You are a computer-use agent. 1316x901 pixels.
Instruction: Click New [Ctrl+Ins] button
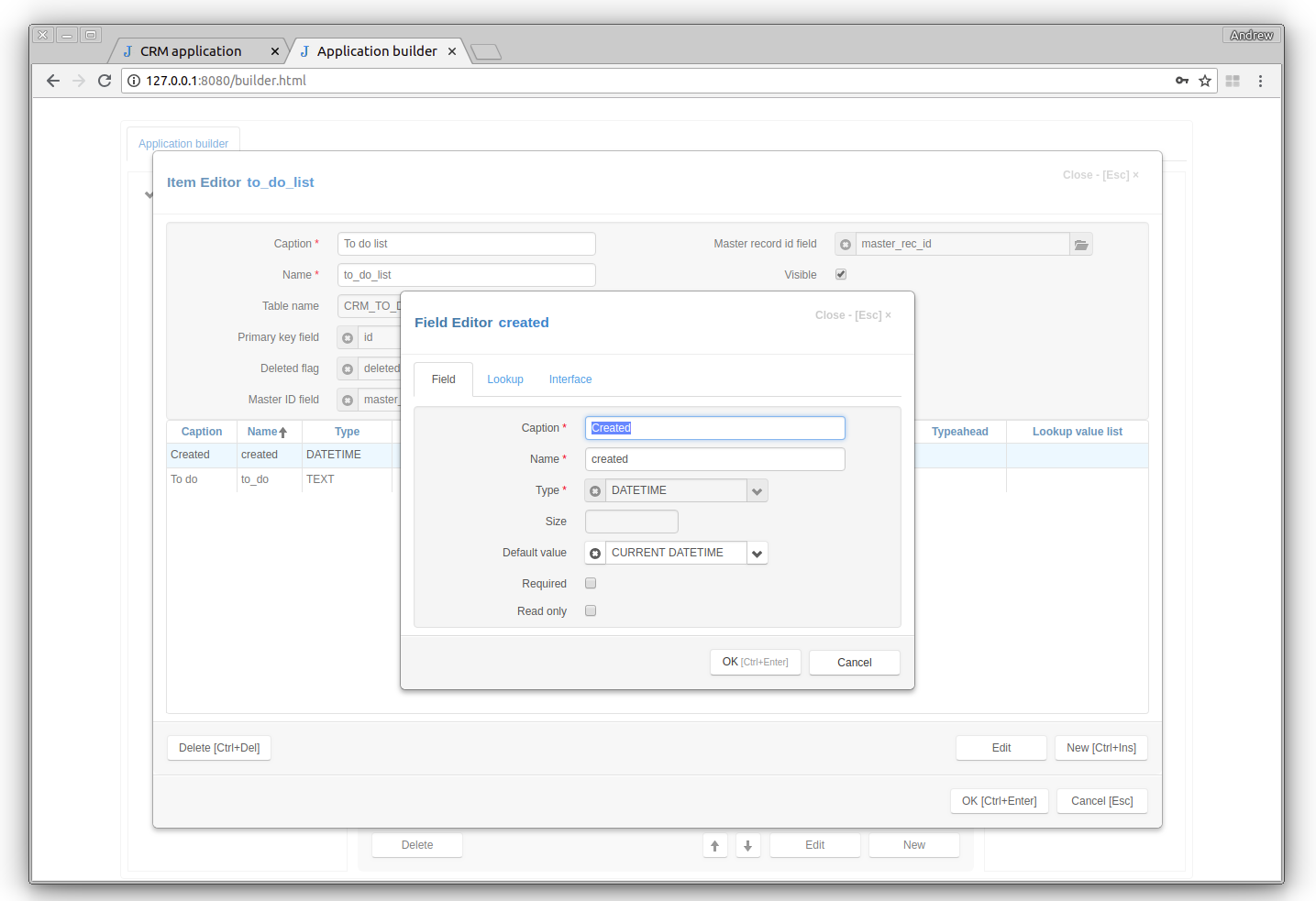pyautogui.click(x=1101, y=748)
